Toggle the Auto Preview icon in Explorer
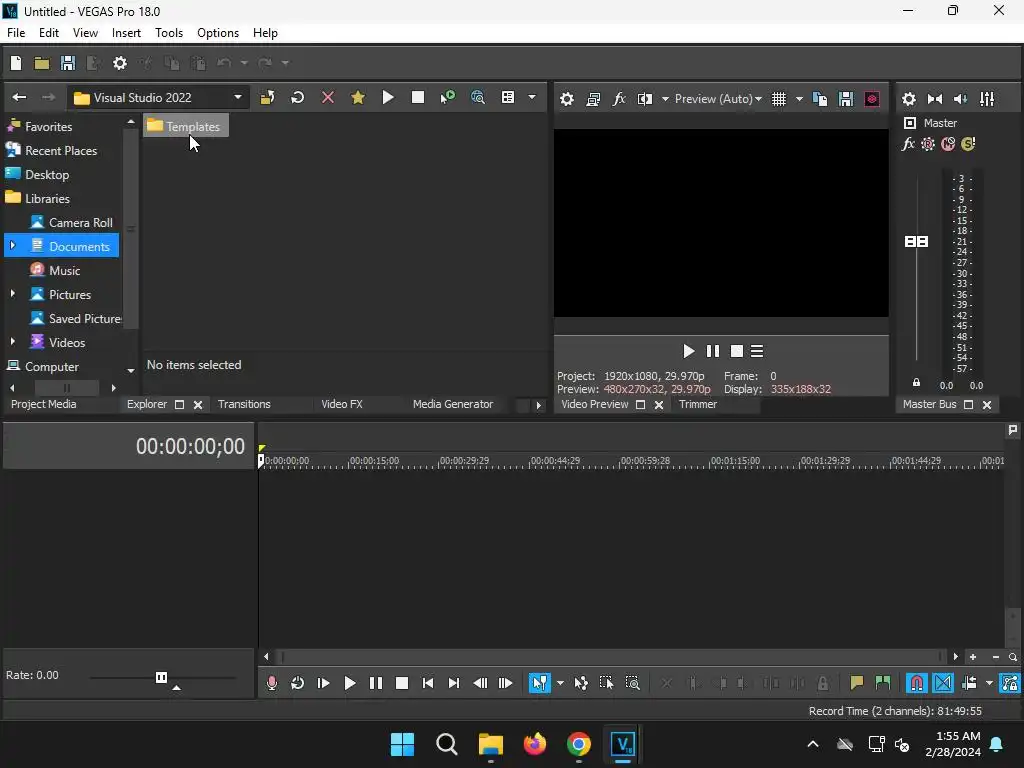 [447, 98]
